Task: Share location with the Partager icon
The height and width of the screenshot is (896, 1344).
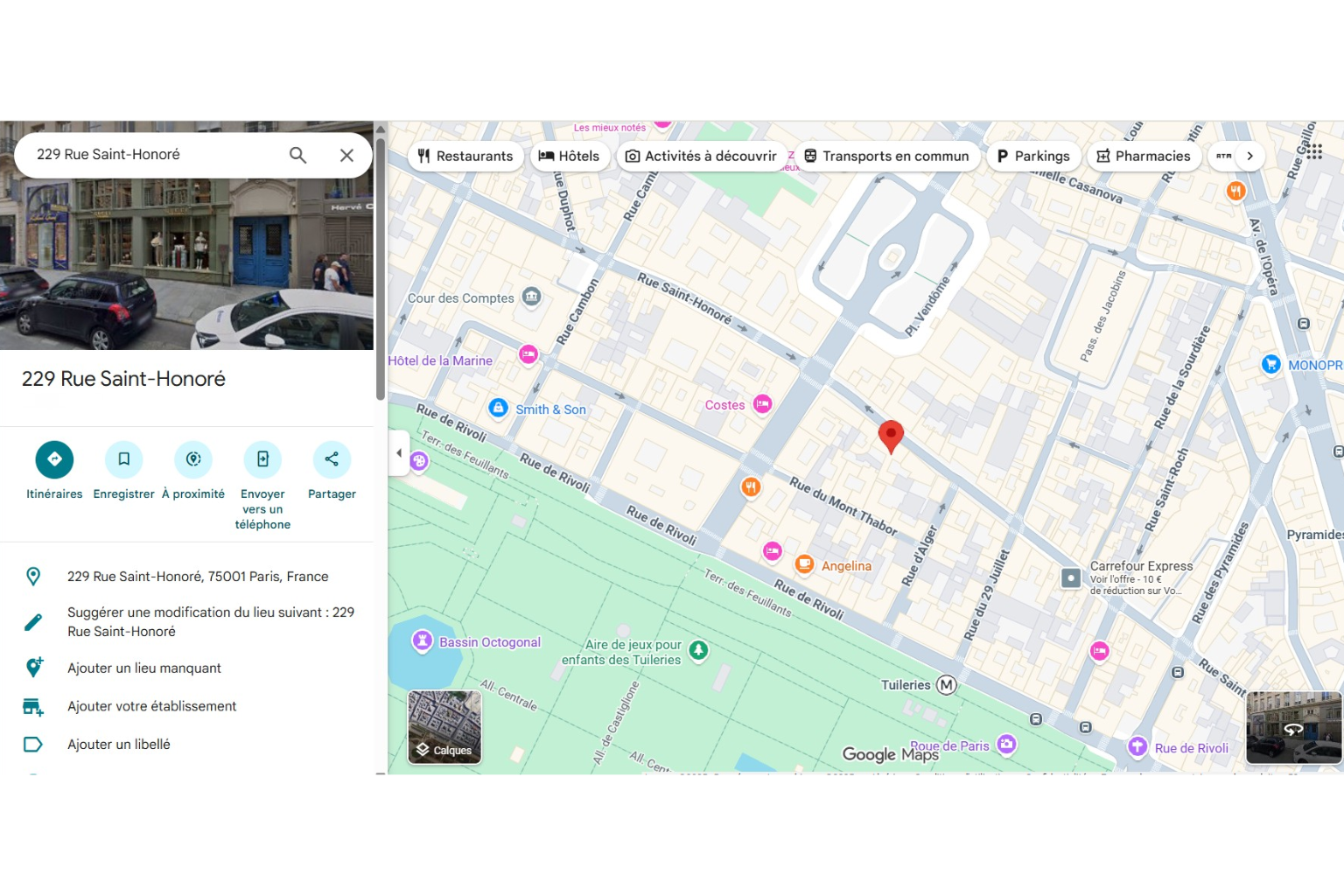Action: coord(332,459)
